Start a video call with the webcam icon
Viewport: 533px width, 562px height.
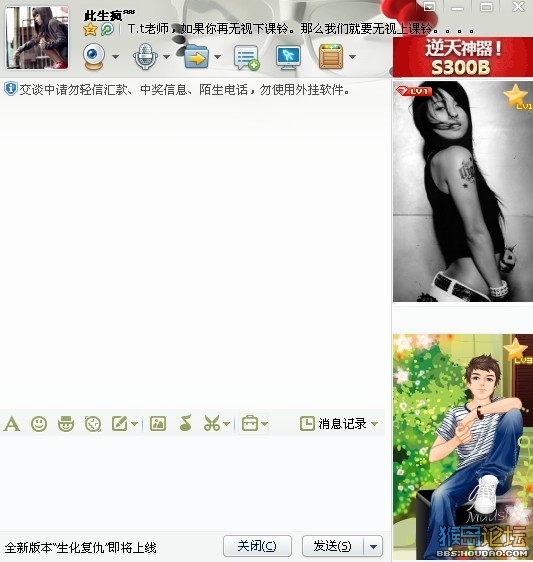pyautogui.click(x=94, y=56)
